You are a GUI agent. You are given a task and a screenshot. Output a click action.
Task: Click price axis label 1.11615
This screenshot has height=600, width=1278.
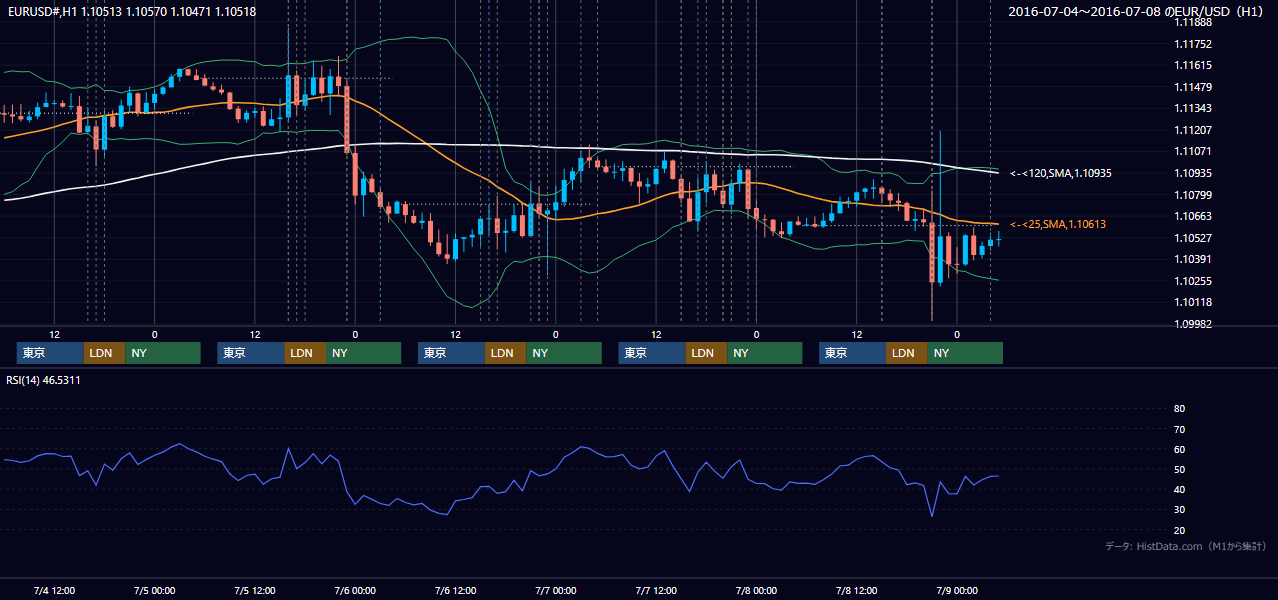[x=1193, y=65]
